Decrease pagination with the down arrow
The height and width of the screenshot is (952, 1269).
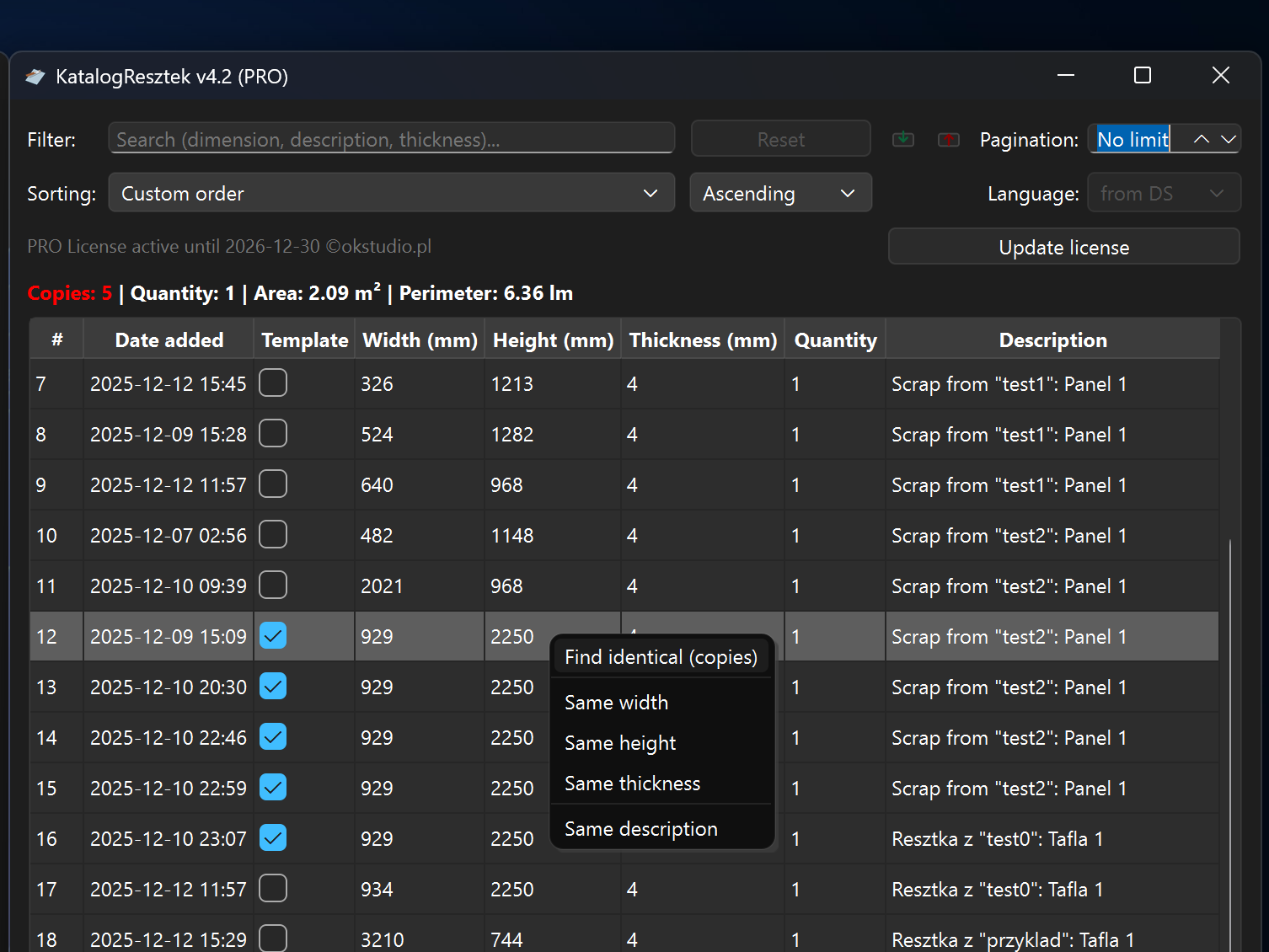pyautogui.click(x=1229, y=139)
